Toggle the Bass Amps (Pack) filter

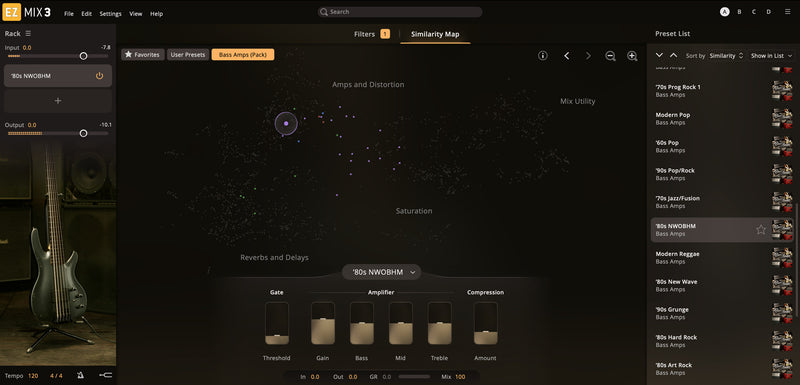[x=243, y=55]
